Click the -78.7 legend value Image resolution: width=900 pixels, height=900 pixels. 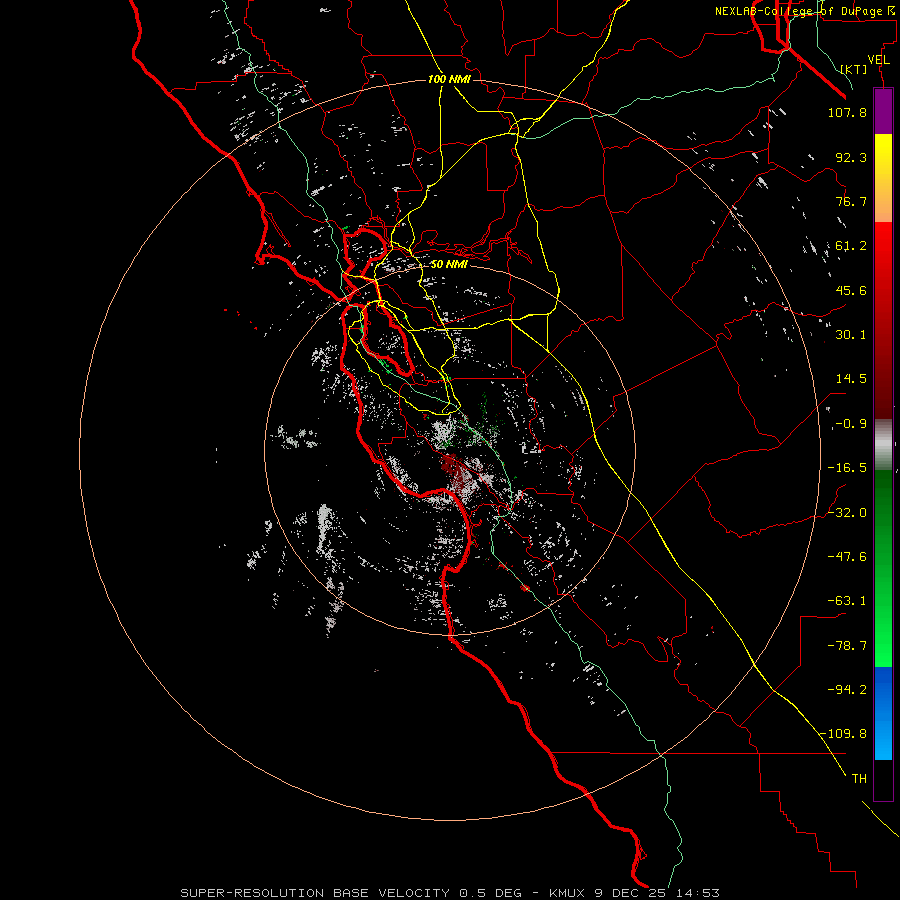847,646
